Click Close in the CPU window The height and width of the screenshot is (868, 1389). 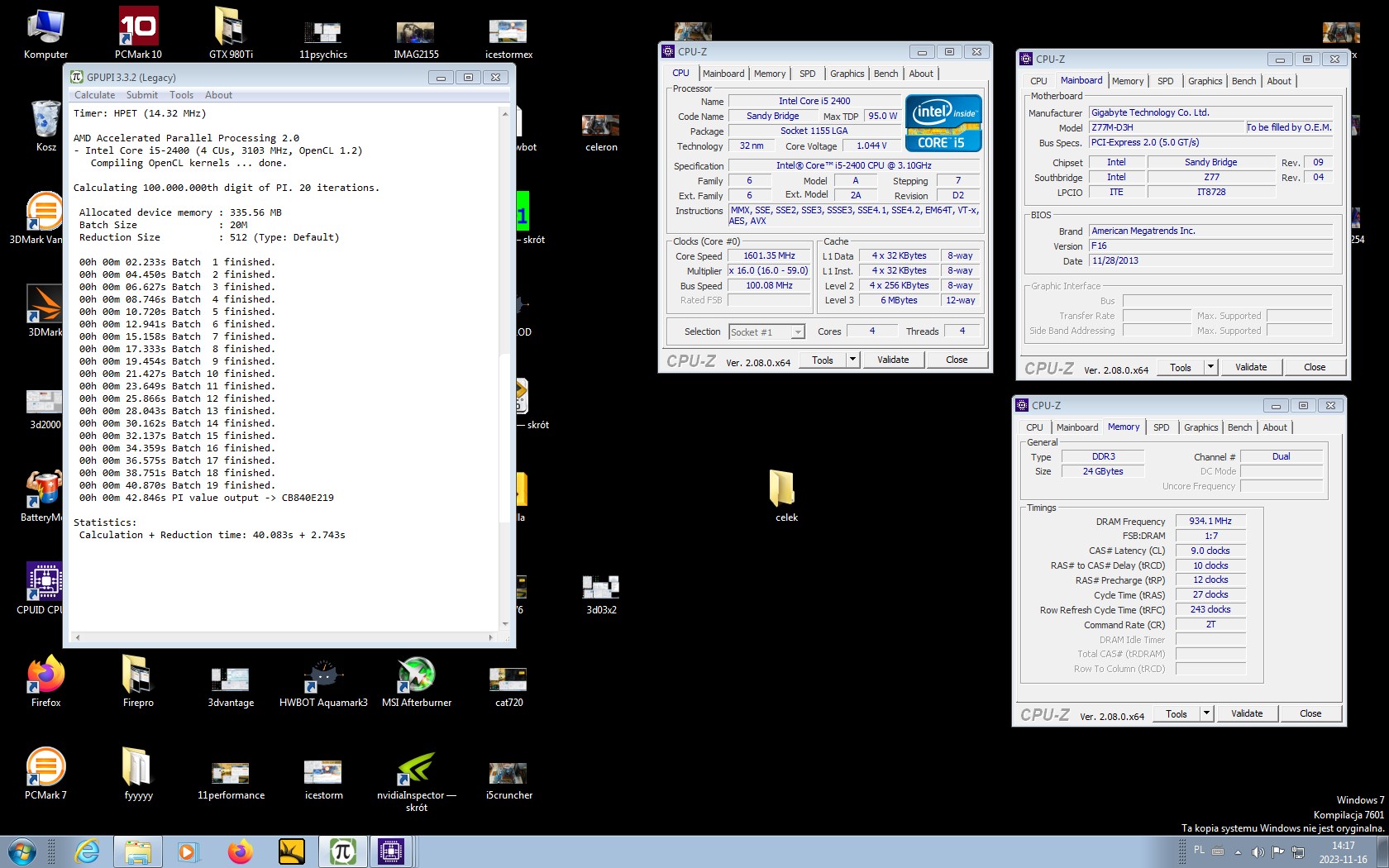coord(957,360)
